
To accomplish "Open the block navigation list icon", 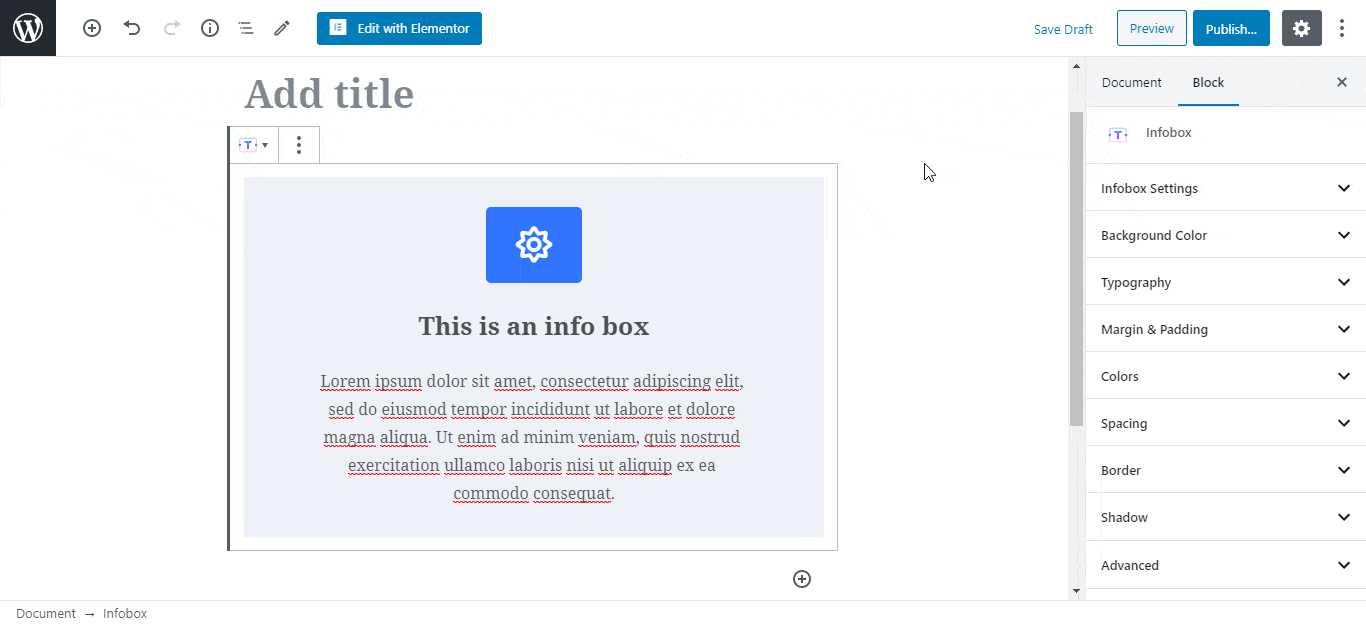I will coord(245,28).
